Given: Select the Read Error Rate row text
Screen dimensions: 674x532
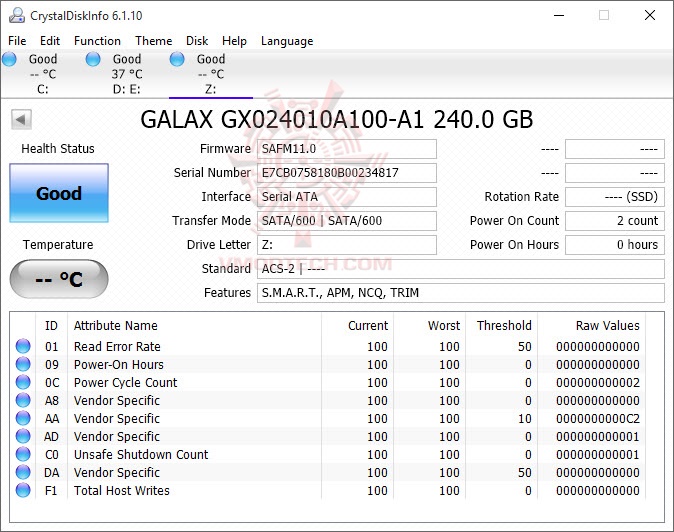Looking at the screenshot, I should pyautogui.click(x=117, y=346).
